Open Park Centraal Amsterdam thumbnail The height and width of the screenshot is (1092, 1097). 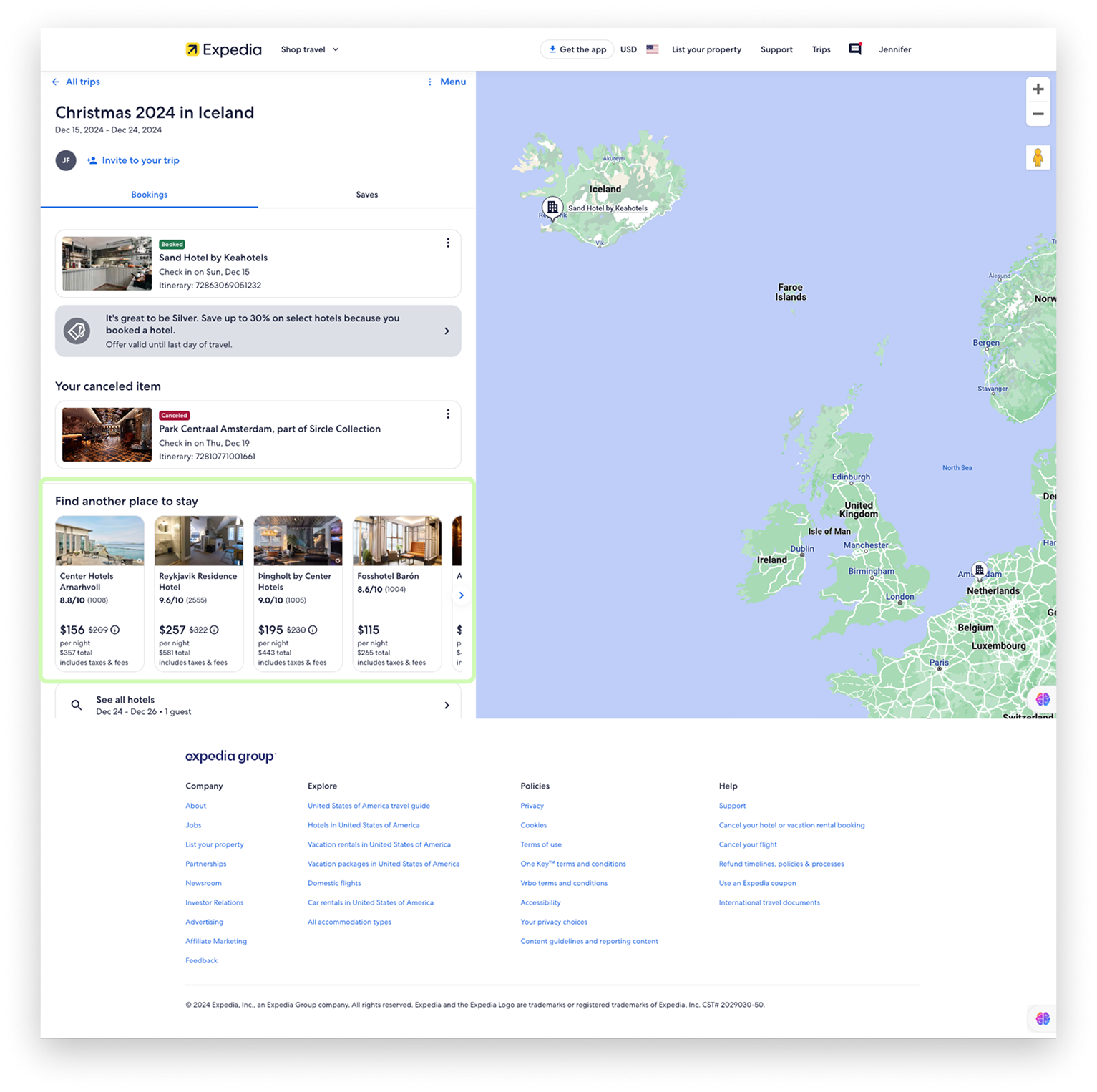pyautogui.click(x=107, y=434)
